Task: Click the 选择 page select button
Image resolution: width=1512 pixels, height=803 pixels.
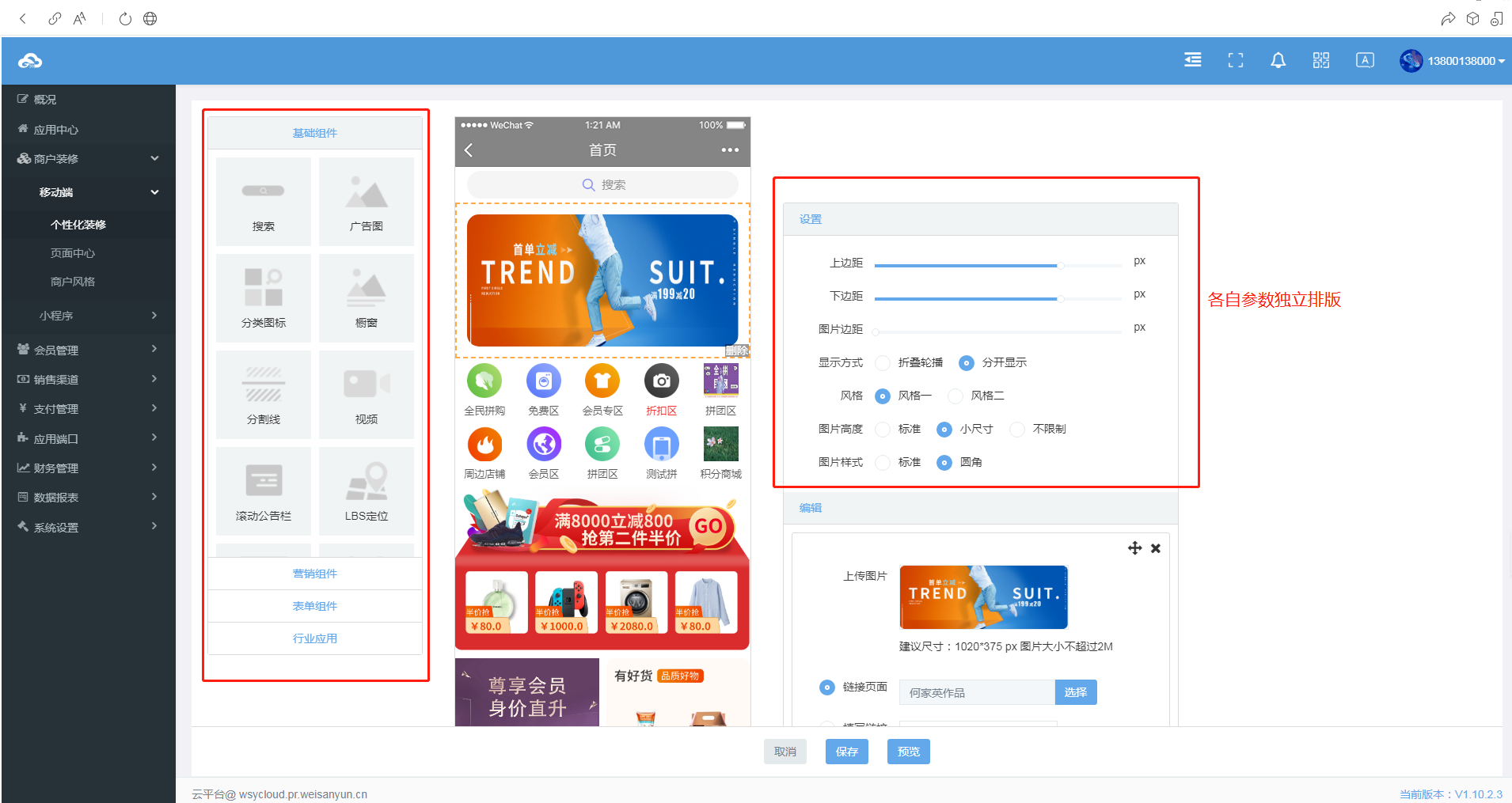Action: click(x=1076, y=692)
